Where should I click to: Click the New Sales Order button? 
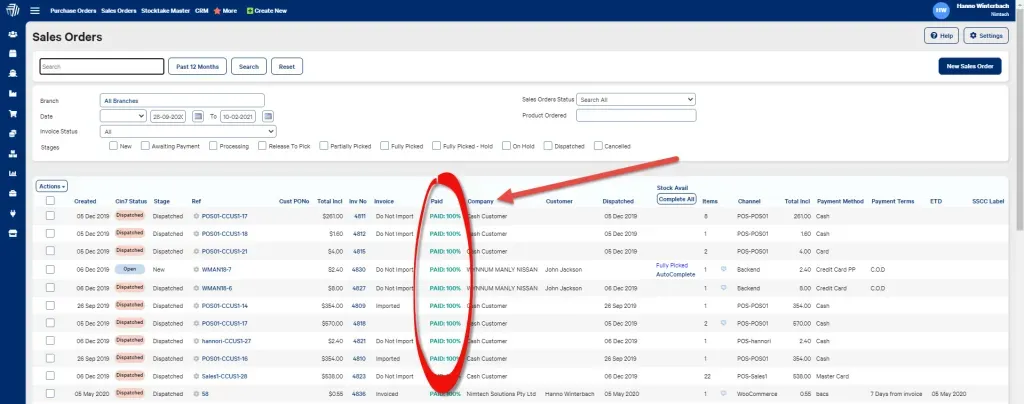point(969,66)
